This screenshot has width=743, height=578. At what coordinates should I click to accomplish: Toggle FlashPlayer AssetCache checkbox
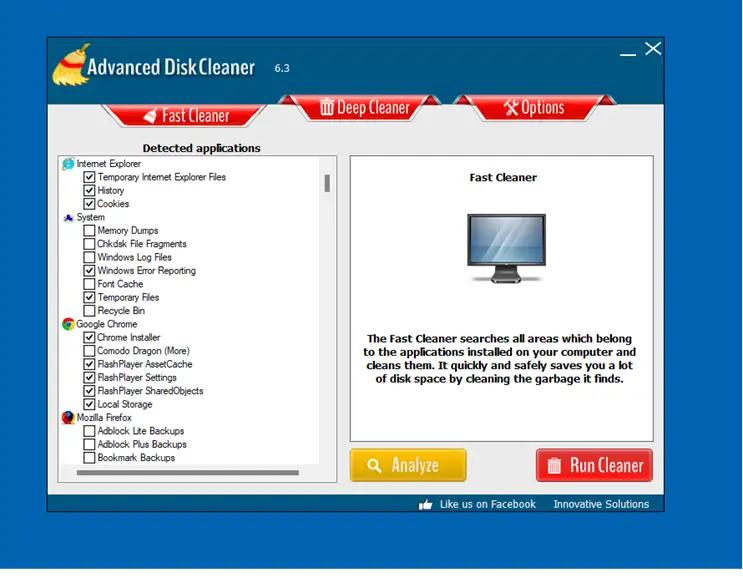[x=89, y=364]
